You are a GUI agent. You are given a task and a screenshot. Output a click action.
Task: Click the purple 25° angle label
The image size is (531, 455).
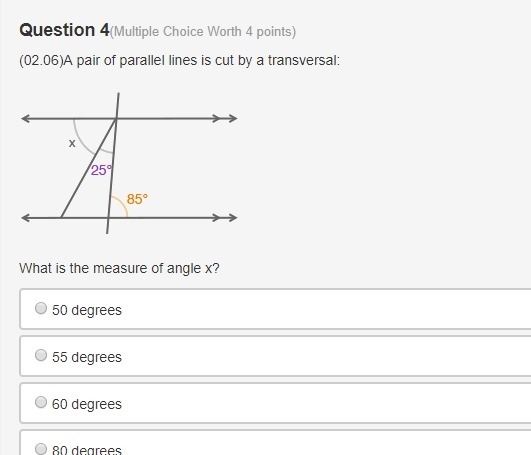click(101, 170)
